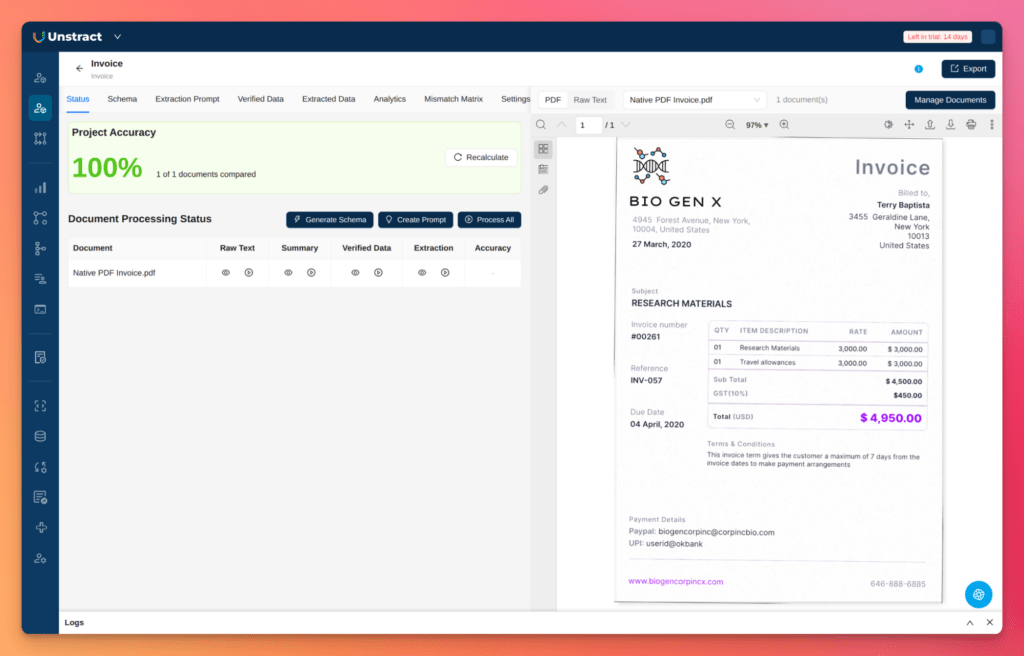Click the floating blue chat assistant button
This screenshot has width=1024, height=656.
click(x=978, y=594)
